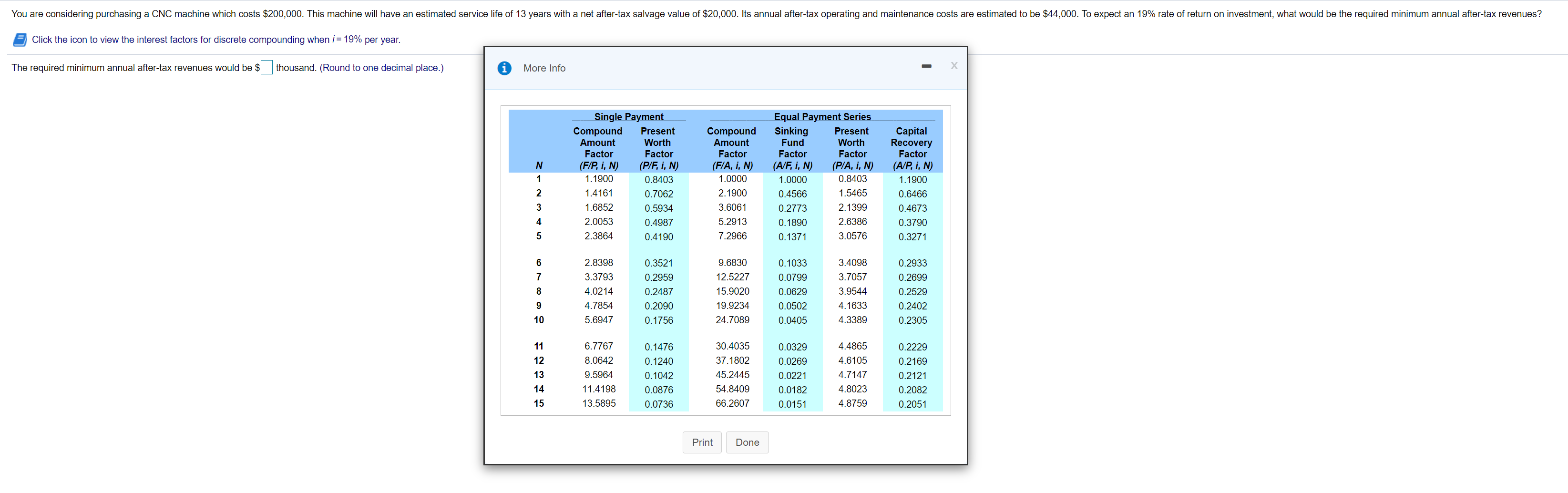Click the More Info blue information icon
Screen dimensions: 1568x493
[x=504, y=68]
